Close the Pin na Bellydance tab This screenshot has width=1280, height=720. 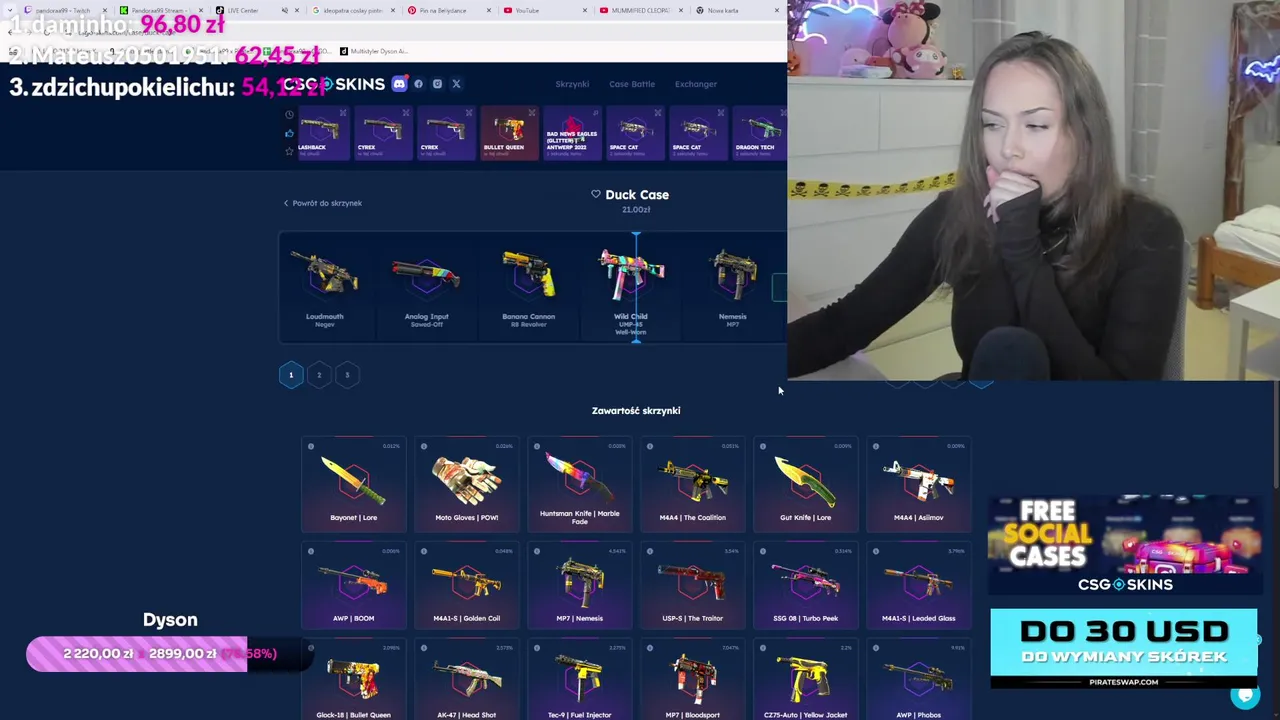click(x=489, y=10)
